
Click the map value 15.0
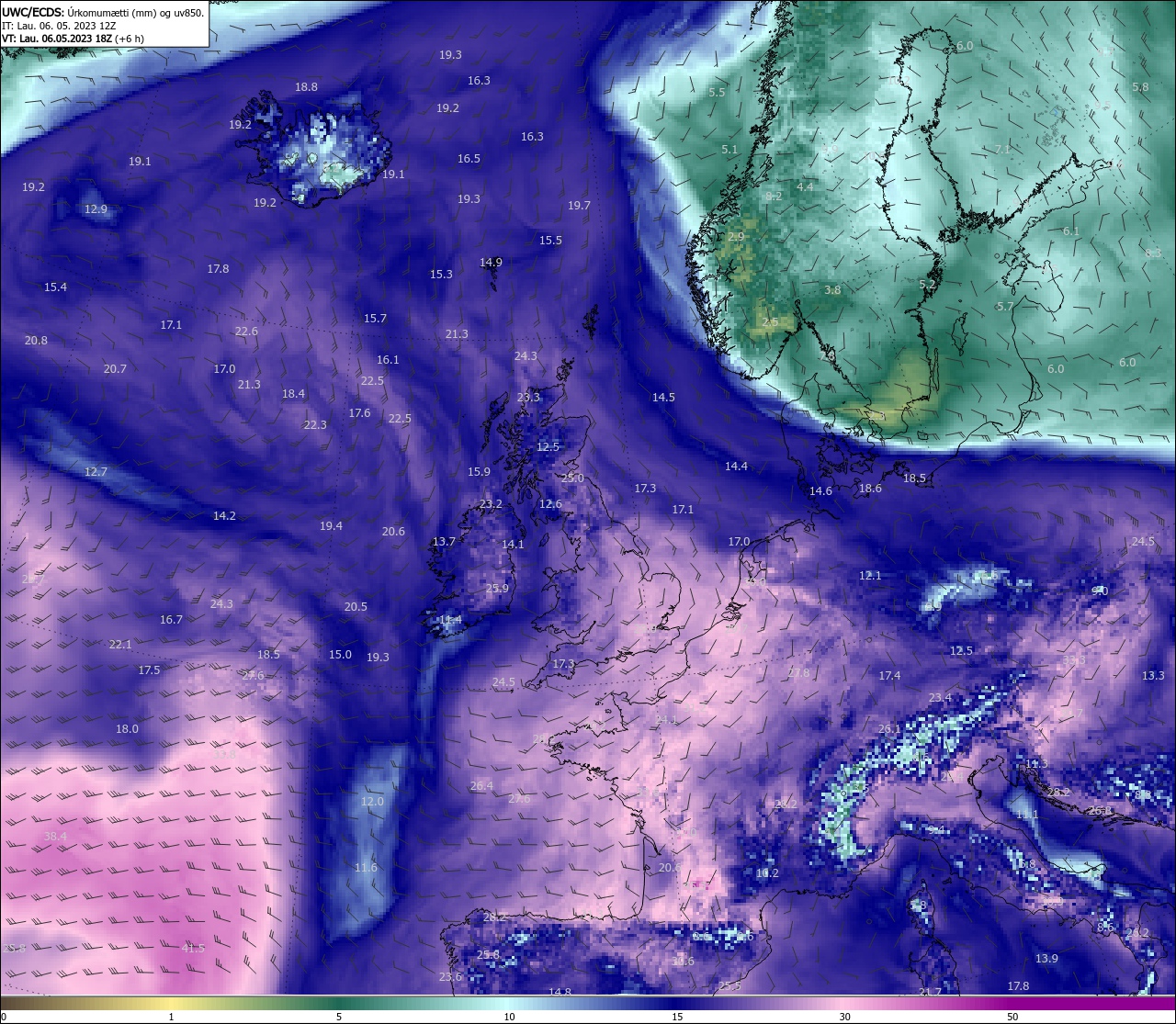[340, 655]
